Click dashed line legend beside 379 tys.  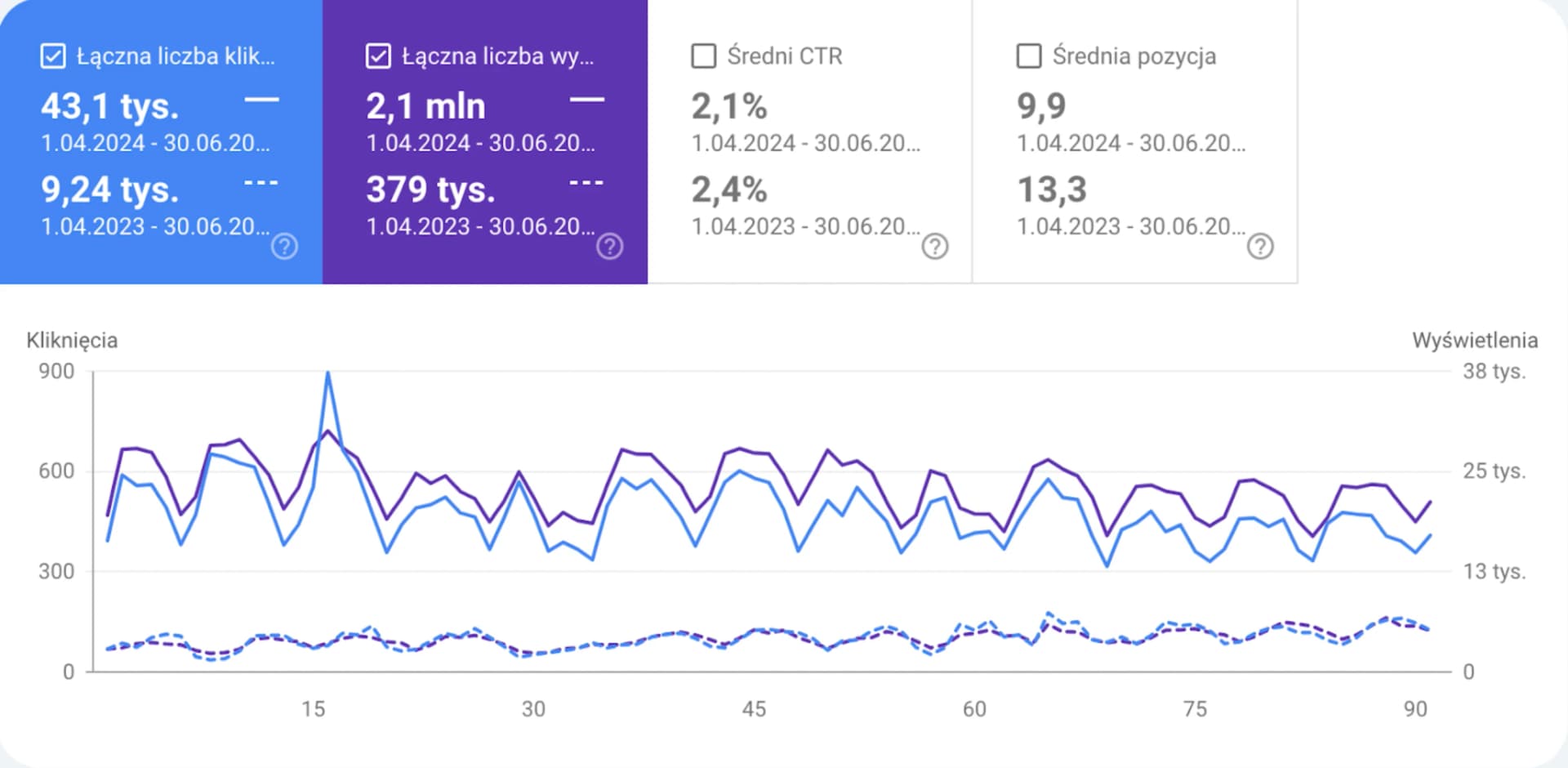click(x=586, y=183)
